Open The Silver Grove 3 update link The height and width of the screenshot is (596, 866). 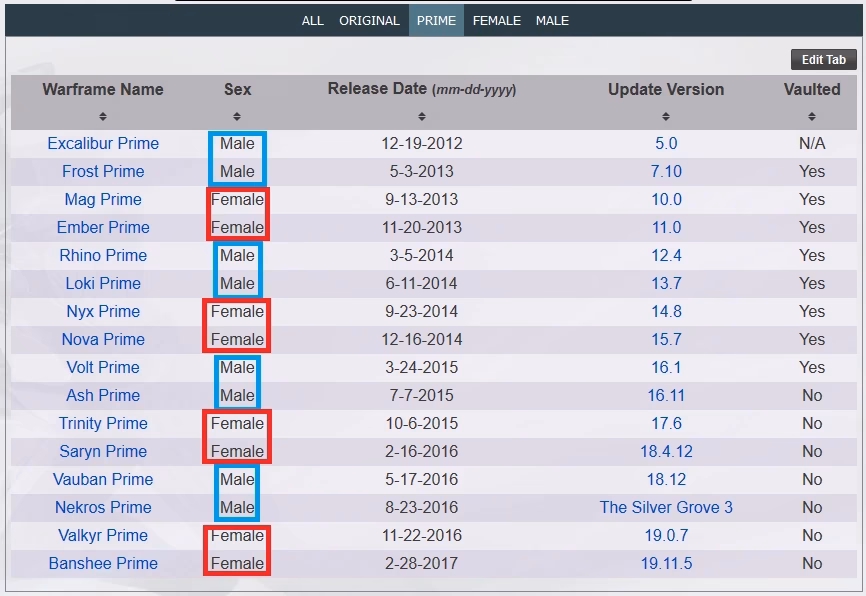(x=666, y=507)
